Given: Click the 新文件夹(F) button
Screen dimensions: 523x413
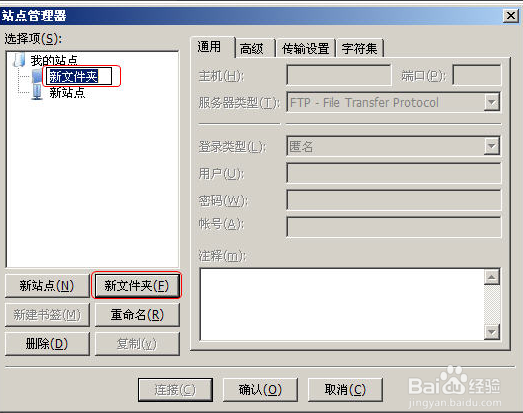Looking at the screenshot, I should click(137, 286).
